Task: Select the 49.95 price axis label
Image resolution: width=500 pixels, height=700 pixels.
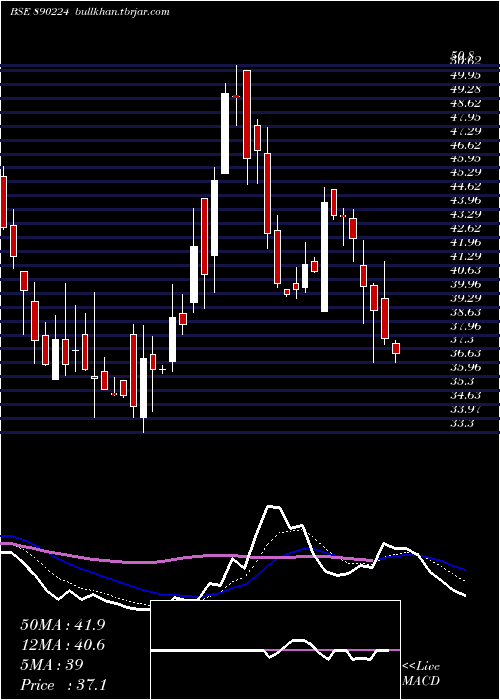Action: point(466,75)
